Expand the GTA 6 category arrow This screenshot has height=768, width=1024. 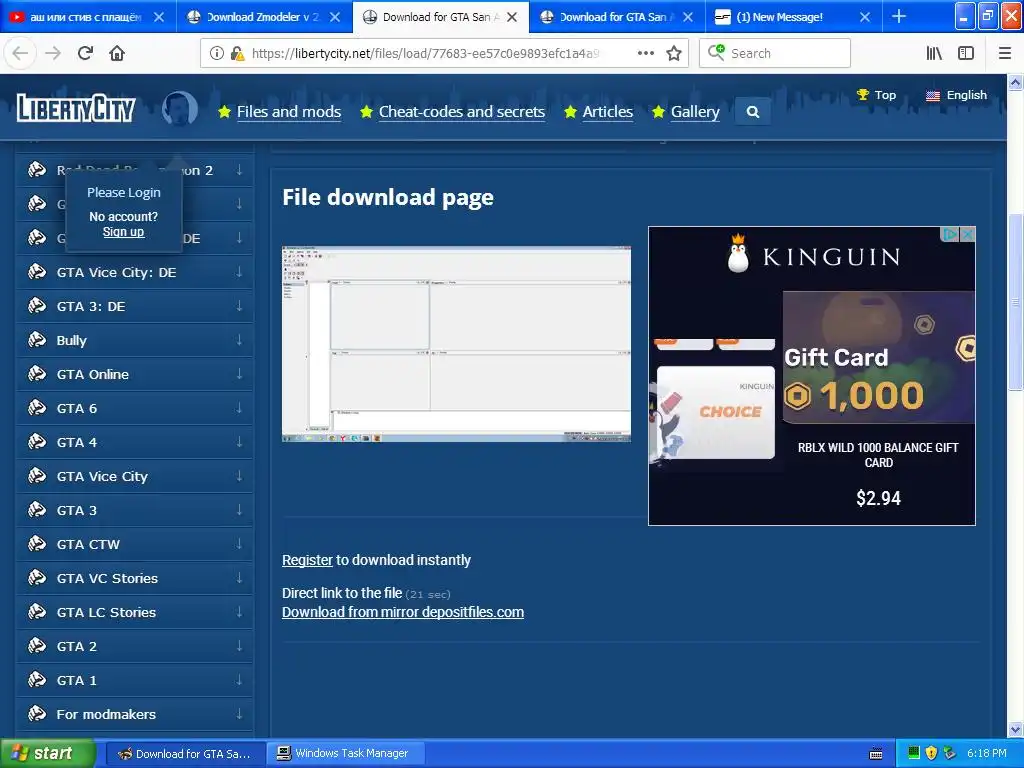[x=239, y=408]
